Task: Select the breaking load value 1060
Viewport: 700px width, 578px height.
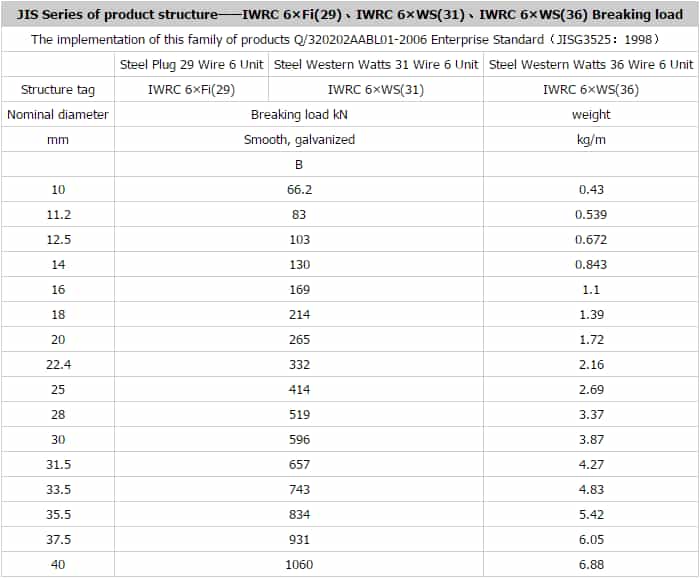Action: click(299, 564)
